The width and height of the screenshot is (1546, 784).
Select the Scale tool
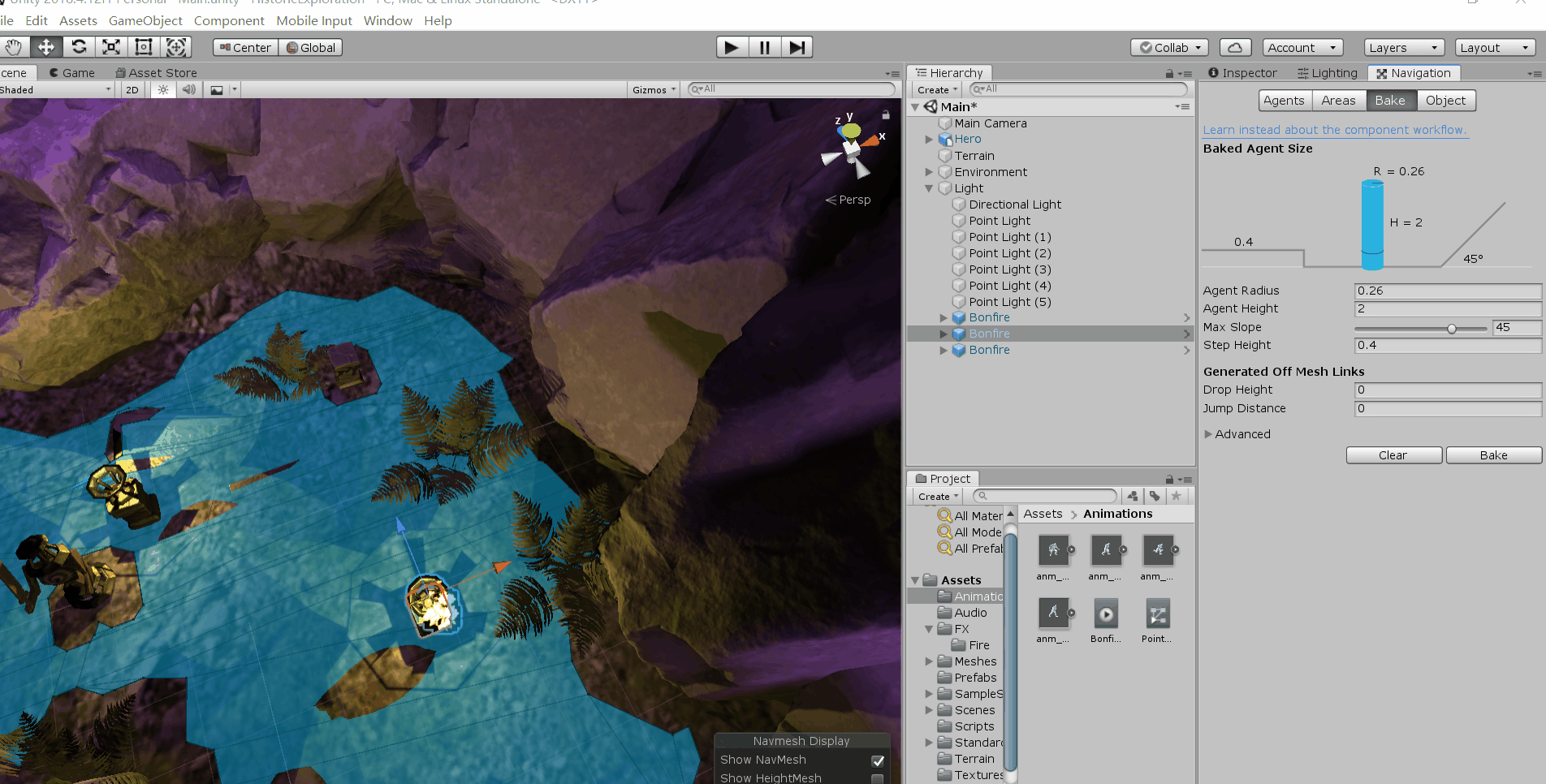(x=110, y=46)
